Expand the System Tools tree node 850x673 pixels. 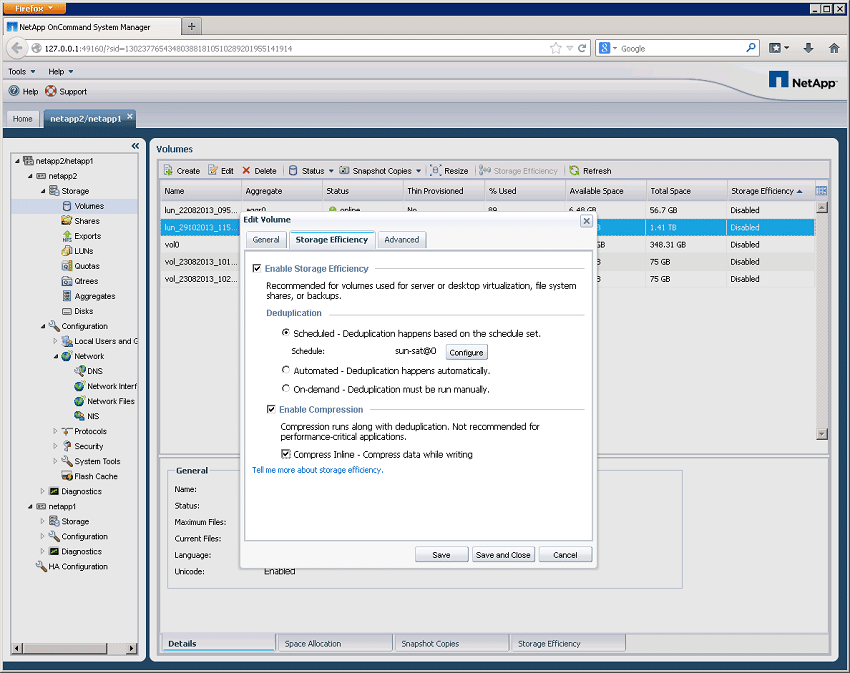tap(55, 461)
